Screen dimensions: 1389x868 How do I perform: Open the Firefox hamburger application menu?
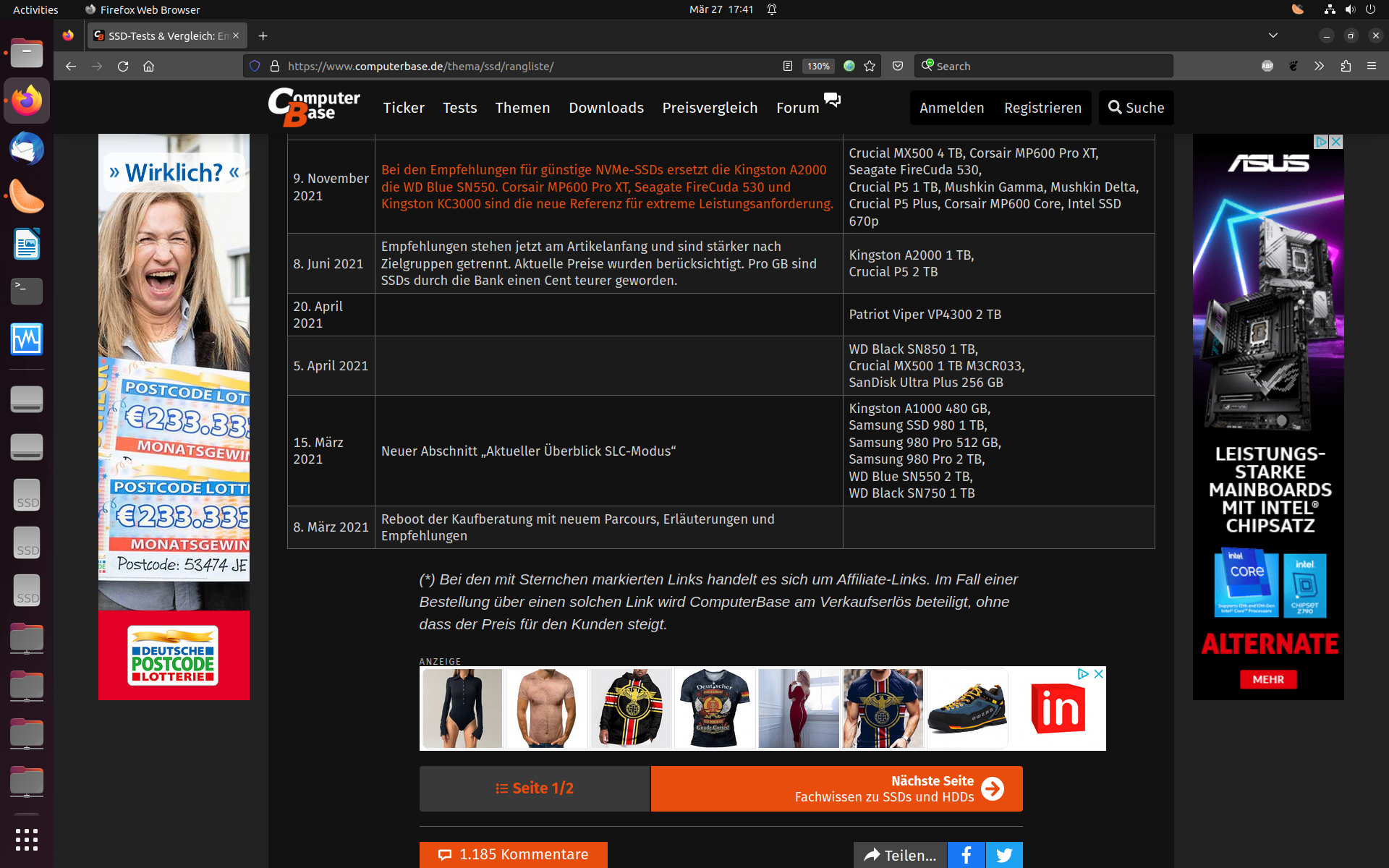[x=1372, y=66]
